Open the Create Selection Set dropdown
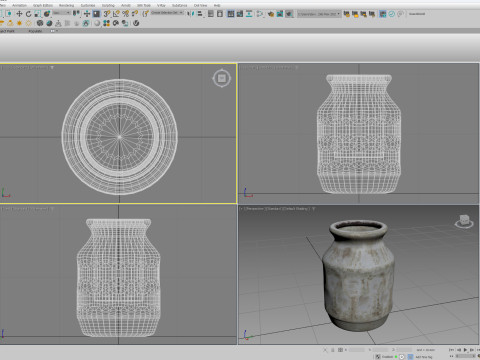 pyautogui.click(x=167, y=13)
